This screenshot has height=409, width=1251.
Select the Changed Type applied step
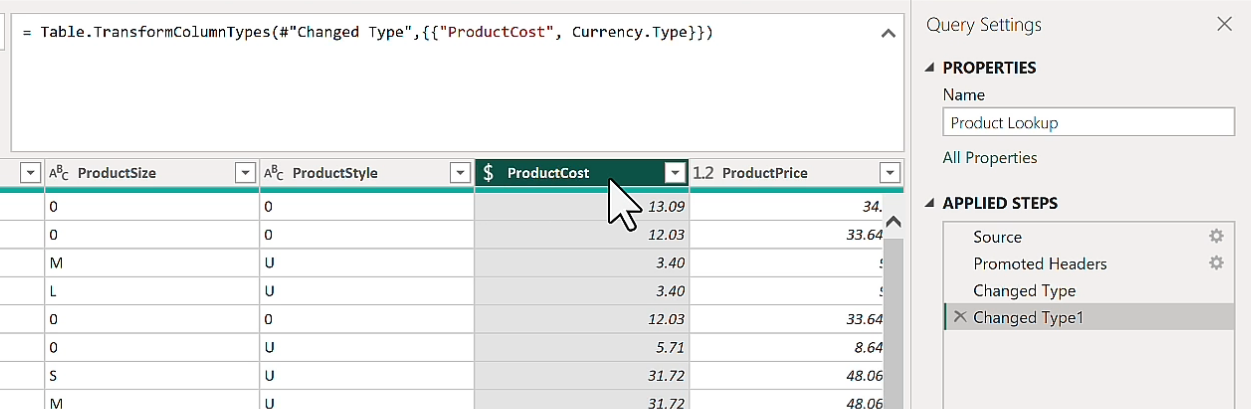tap(1024, 291)
